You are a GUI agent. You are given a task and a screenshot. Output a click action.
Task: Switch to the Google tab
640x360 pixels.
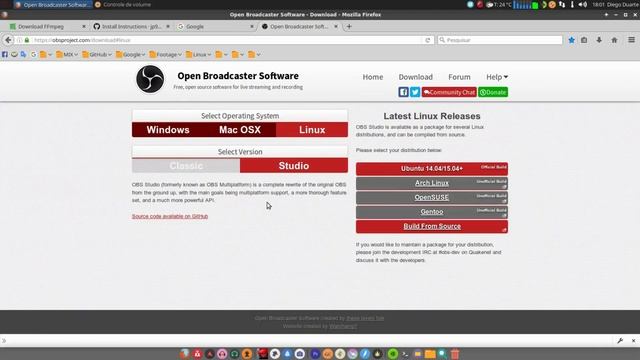point(215,27)
